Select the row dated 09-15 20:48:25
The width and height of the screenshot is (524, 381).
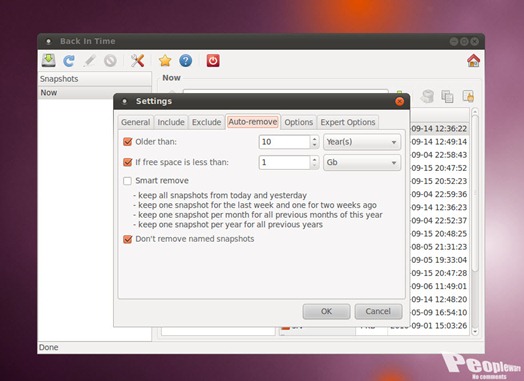(x=439, y=234)
